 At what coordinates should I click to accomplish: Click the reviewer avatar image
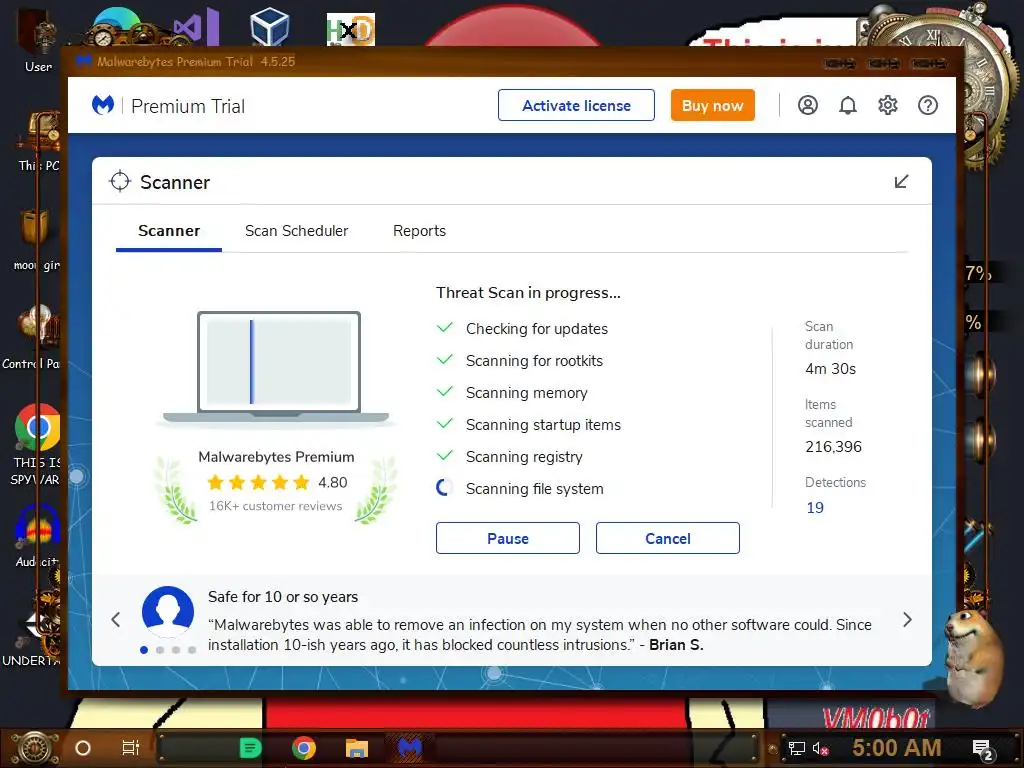[168, 612]
